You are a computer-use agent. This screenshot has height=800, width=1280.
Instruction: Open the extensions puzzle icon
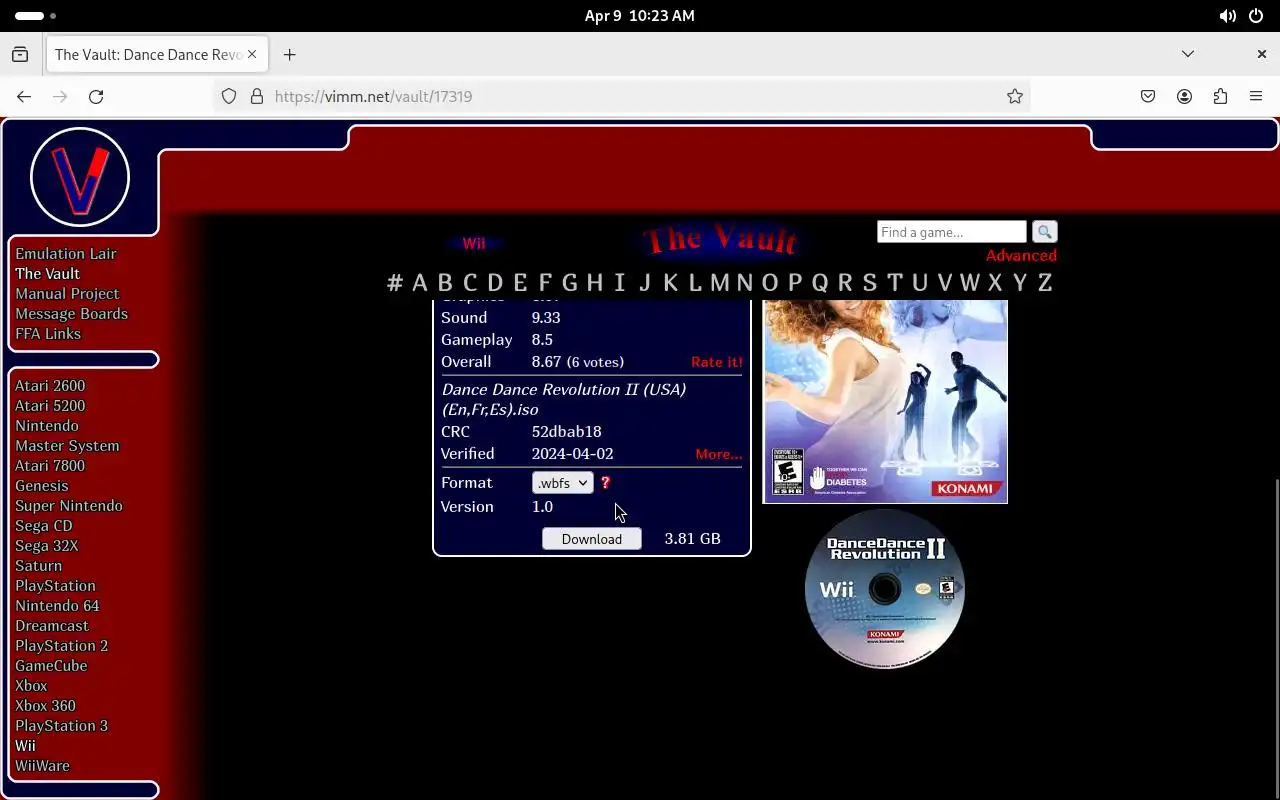(x=1220, y=96)
